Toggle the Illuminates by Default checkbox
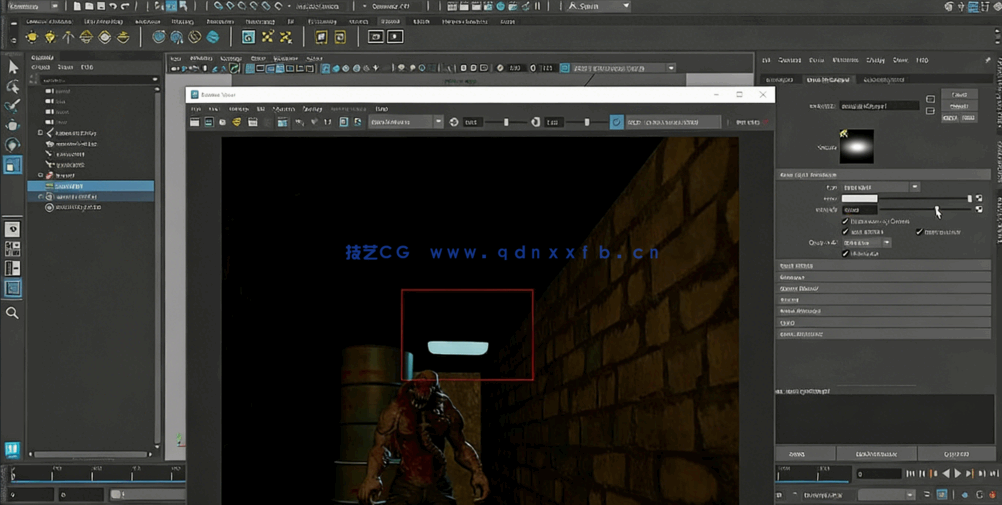 coord(846,221)
